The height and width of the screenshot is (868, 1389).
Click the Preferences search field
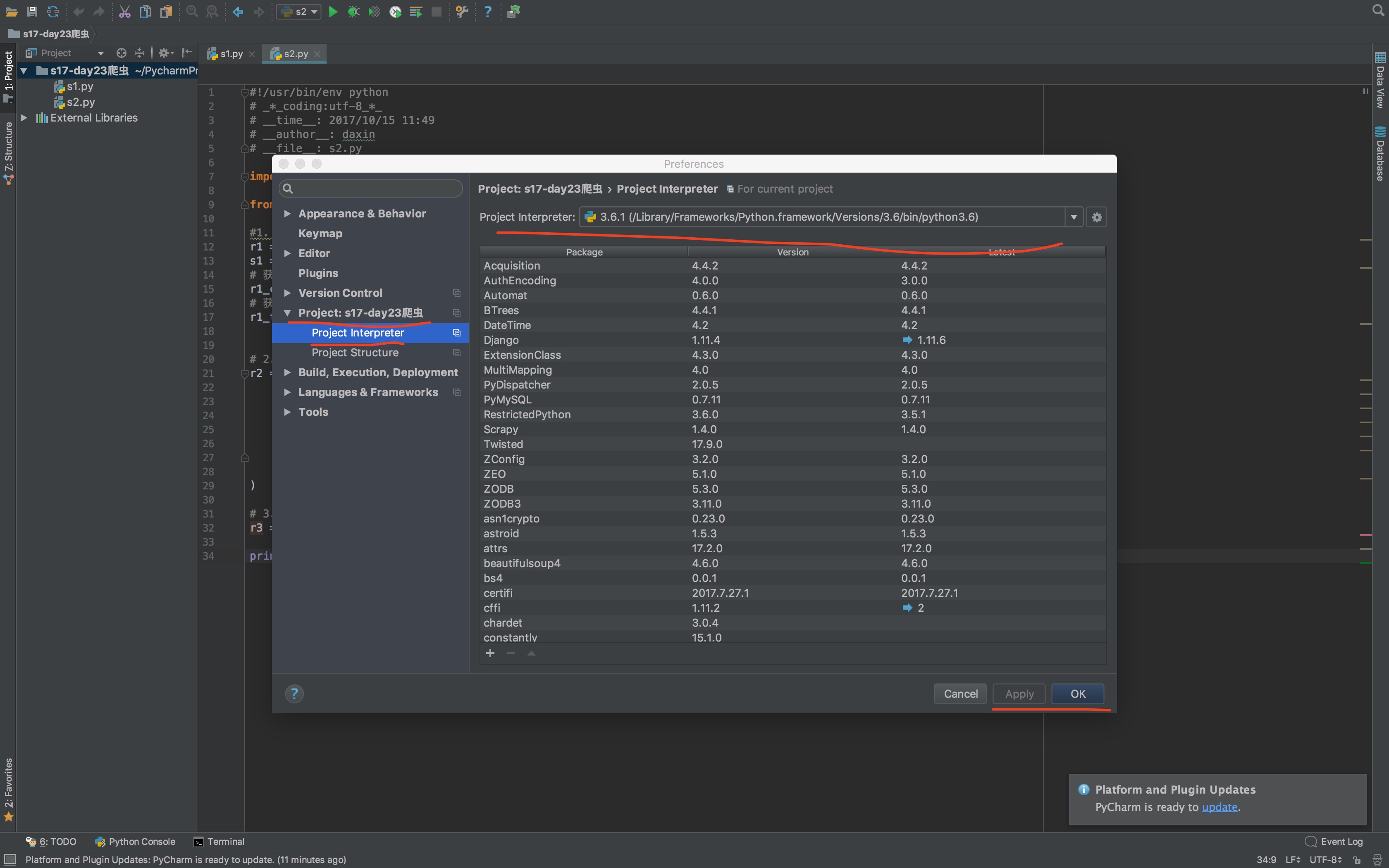(x=371, y=188)
